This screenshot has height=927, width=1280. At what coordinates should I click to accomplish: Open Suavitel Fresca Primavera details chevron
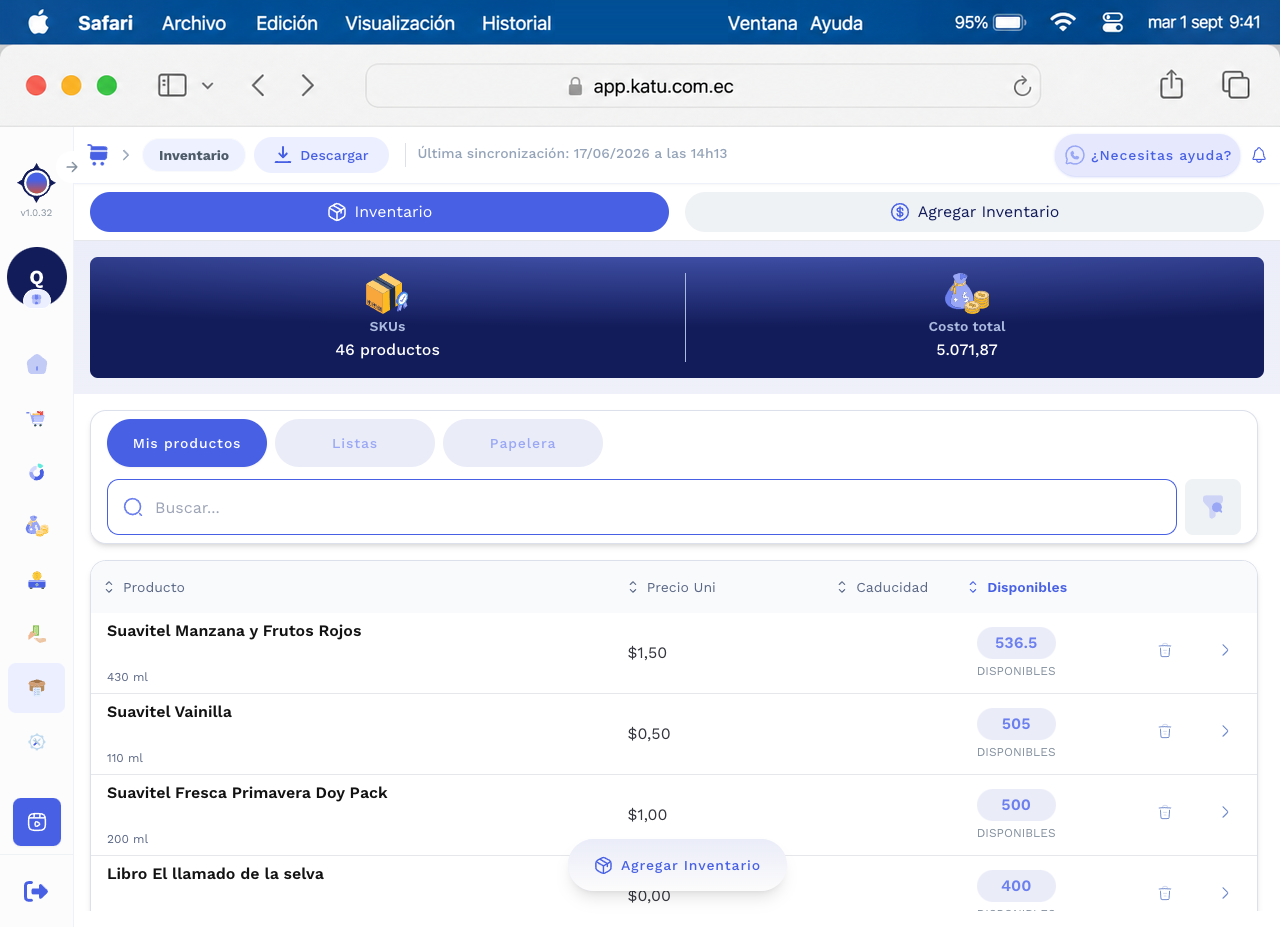[1225, 812]
